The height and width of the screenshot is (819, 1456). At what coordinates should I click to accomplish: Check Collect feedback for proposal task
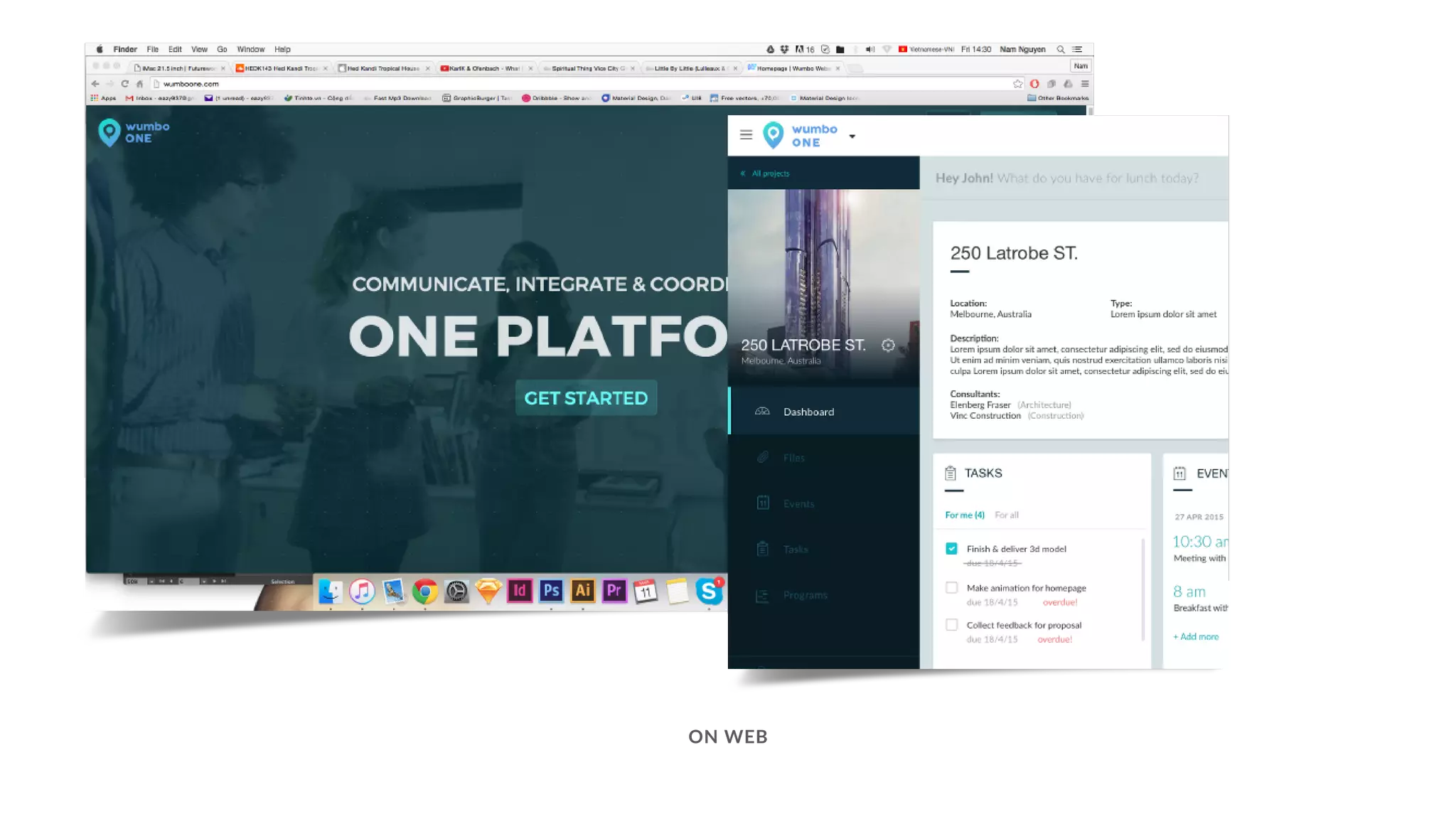951,625
